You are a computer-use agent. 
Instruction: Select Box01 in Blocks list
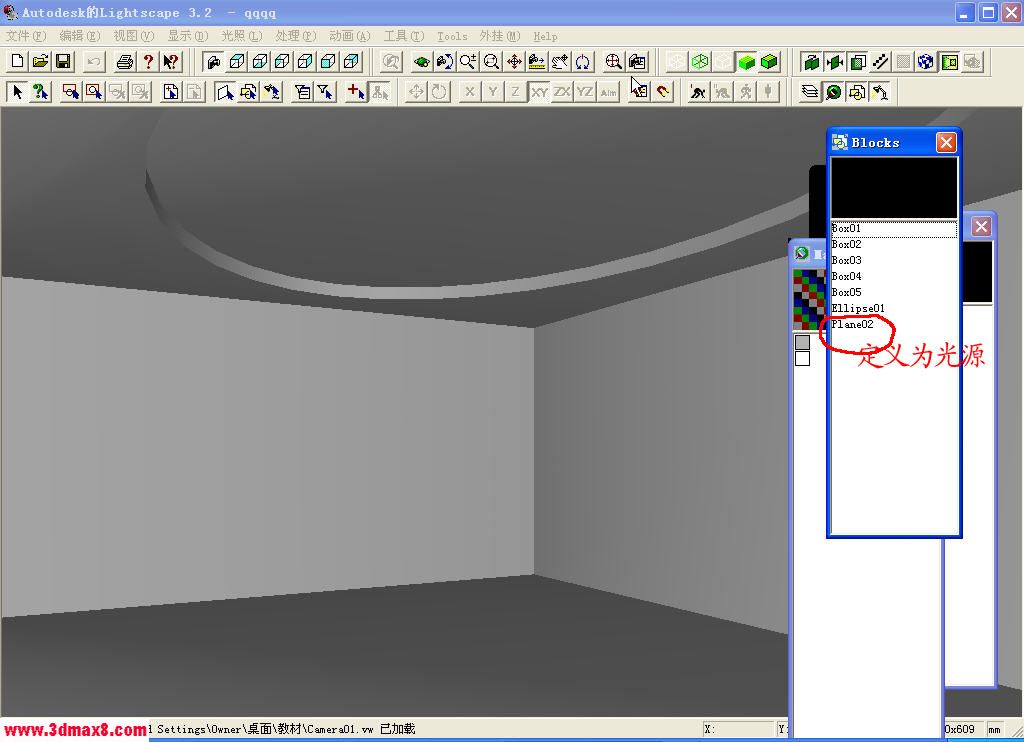[x=894, y=229]
